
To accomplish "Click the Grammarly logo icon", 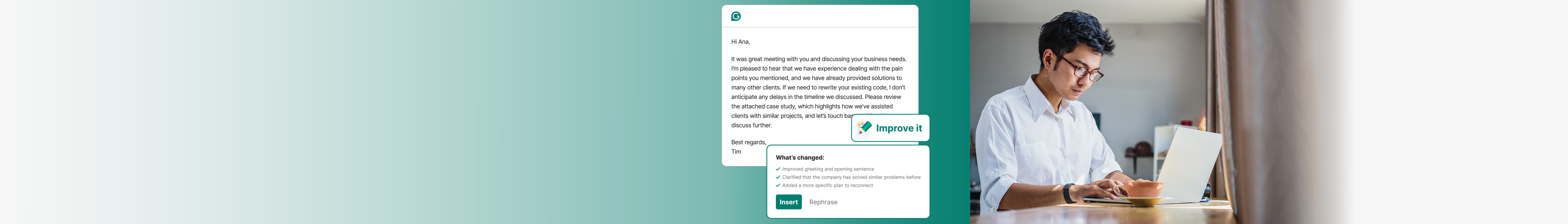I will tap(736, 17).
